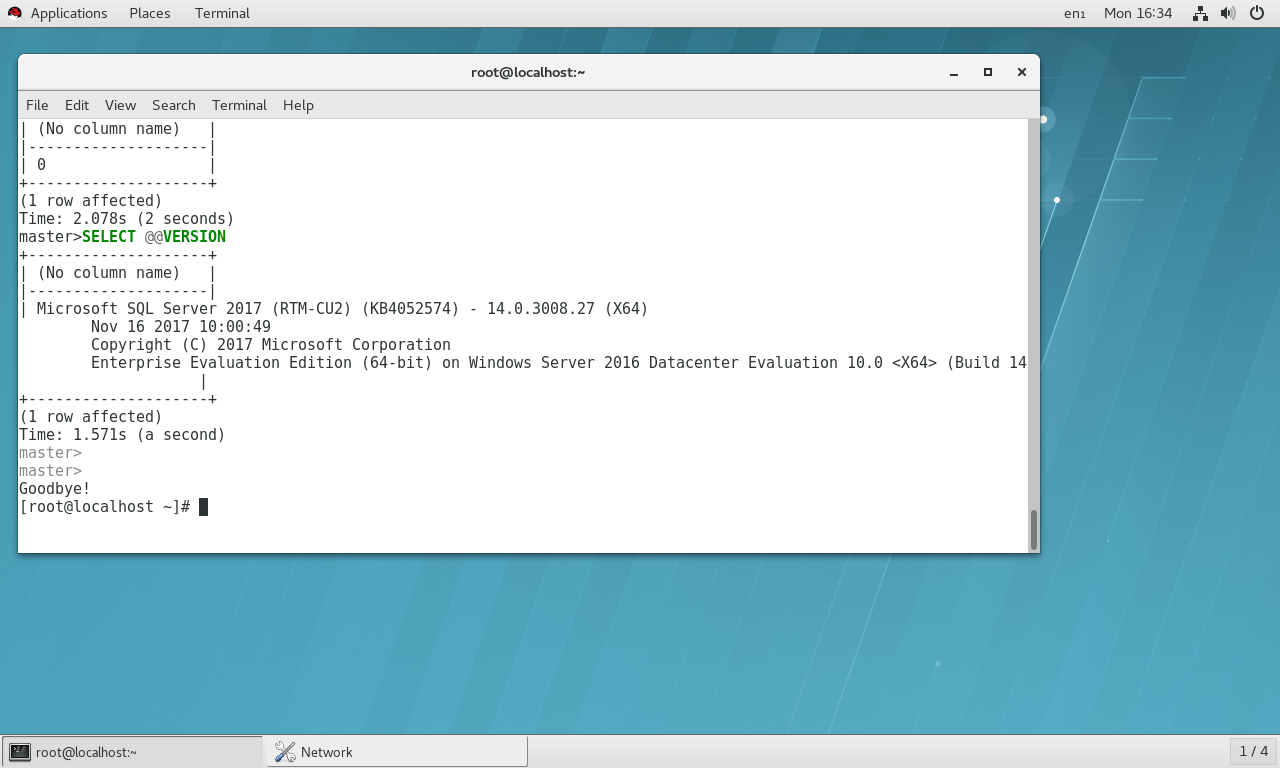Open the View menu

120,105
